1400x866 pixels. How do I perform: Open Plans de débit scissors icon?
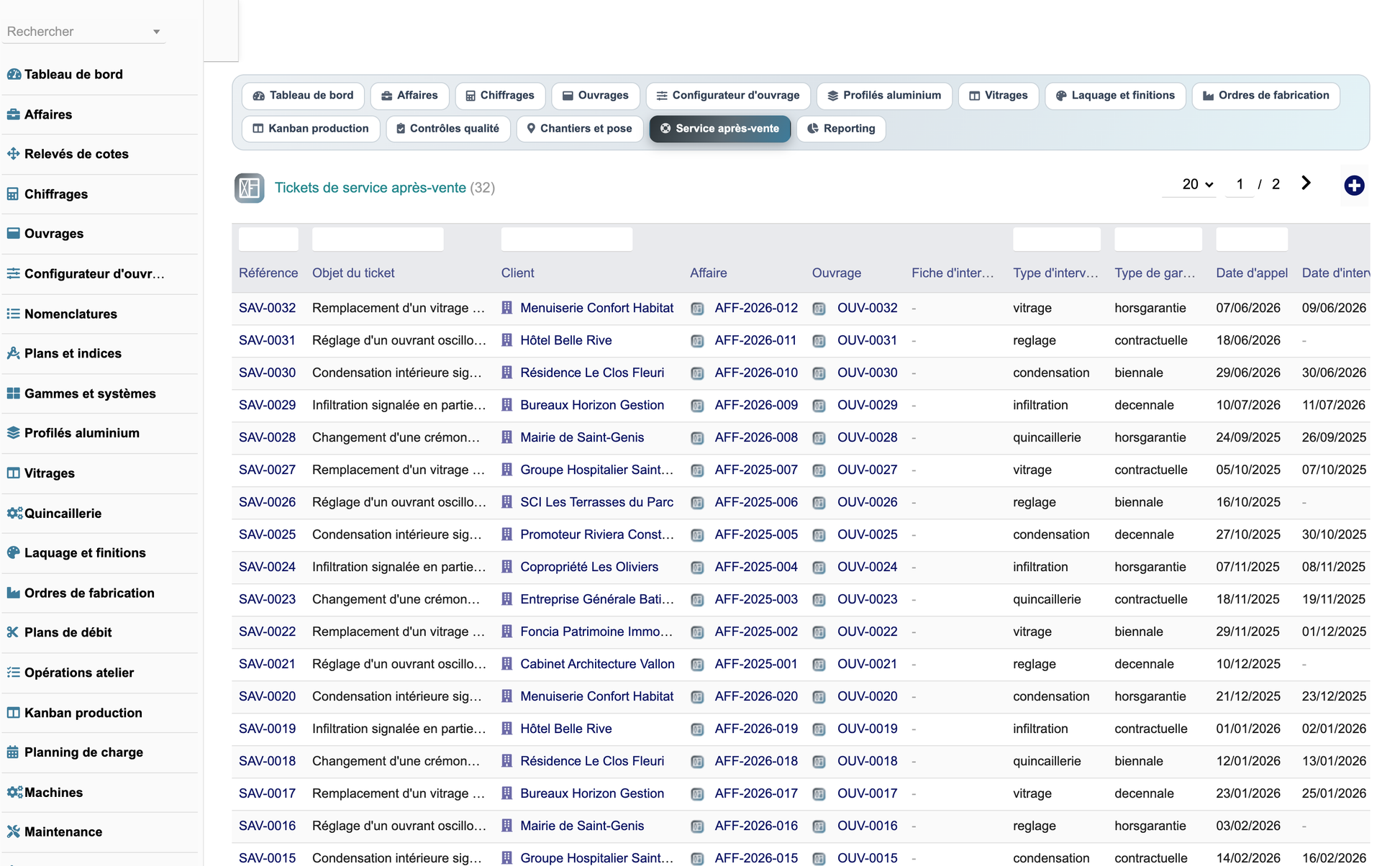[13, 633]
